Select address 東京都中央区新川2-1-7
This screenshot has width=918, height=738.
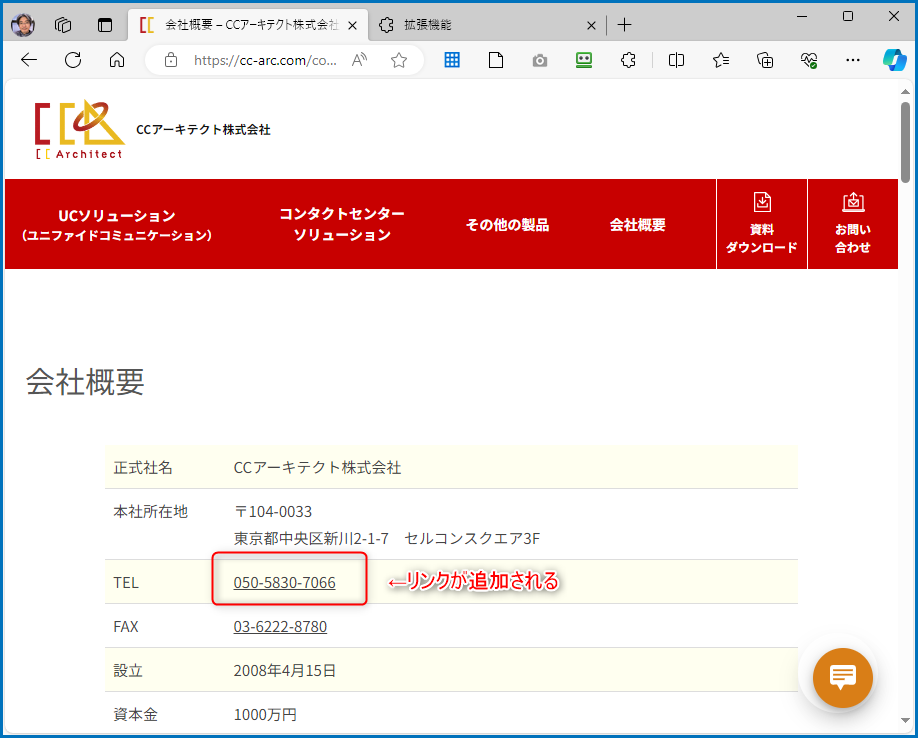coord(311,538)
